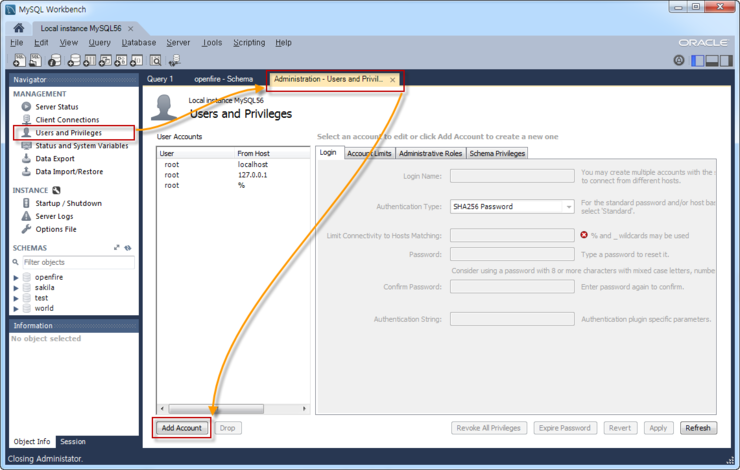
Task: Toggle the left sidebar panel icon
Action: (697, 60)
